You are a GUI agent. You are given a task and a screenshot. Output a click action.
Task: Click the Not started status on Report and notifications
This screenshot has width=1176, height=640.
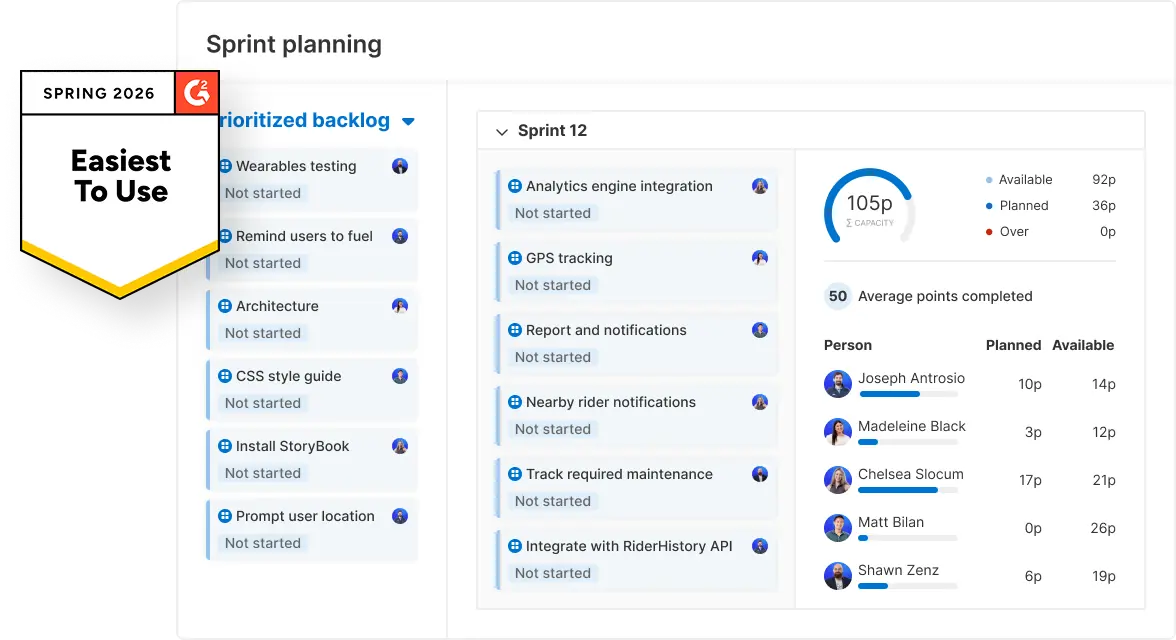click(553, 357)
